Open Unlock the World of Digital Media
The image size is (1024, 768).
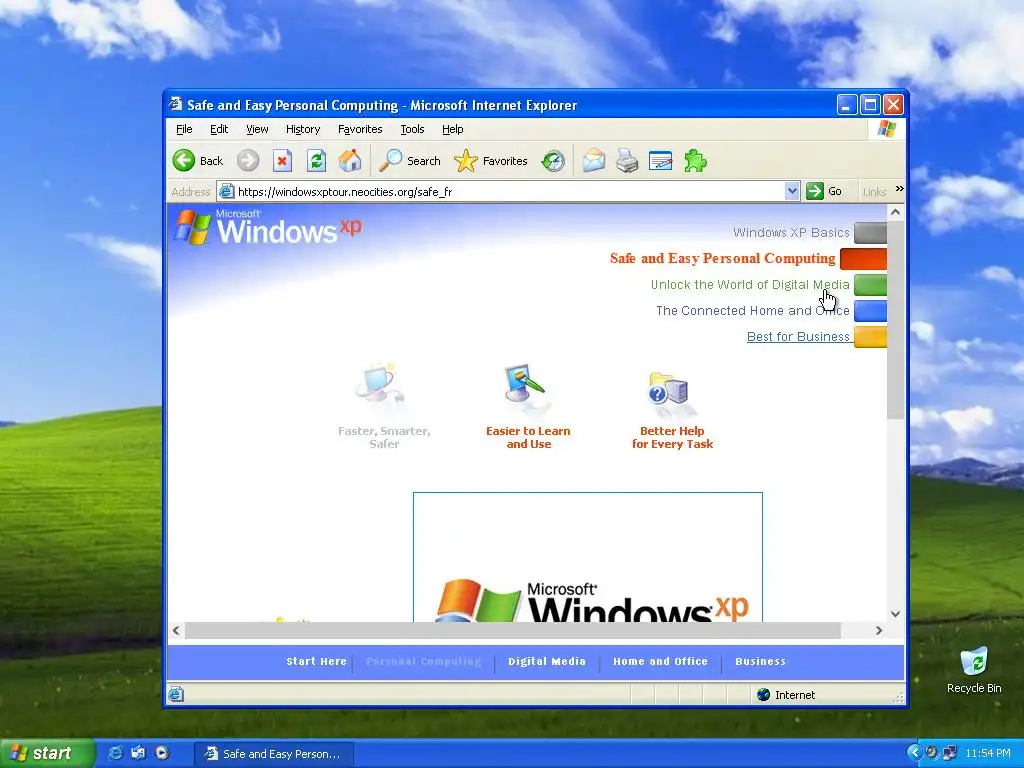pos(750,285)
